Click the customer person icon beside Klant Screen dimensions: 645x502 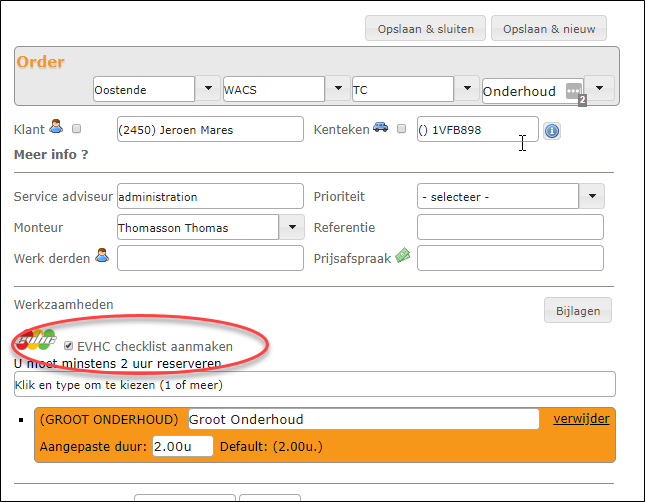coord(56,126)
